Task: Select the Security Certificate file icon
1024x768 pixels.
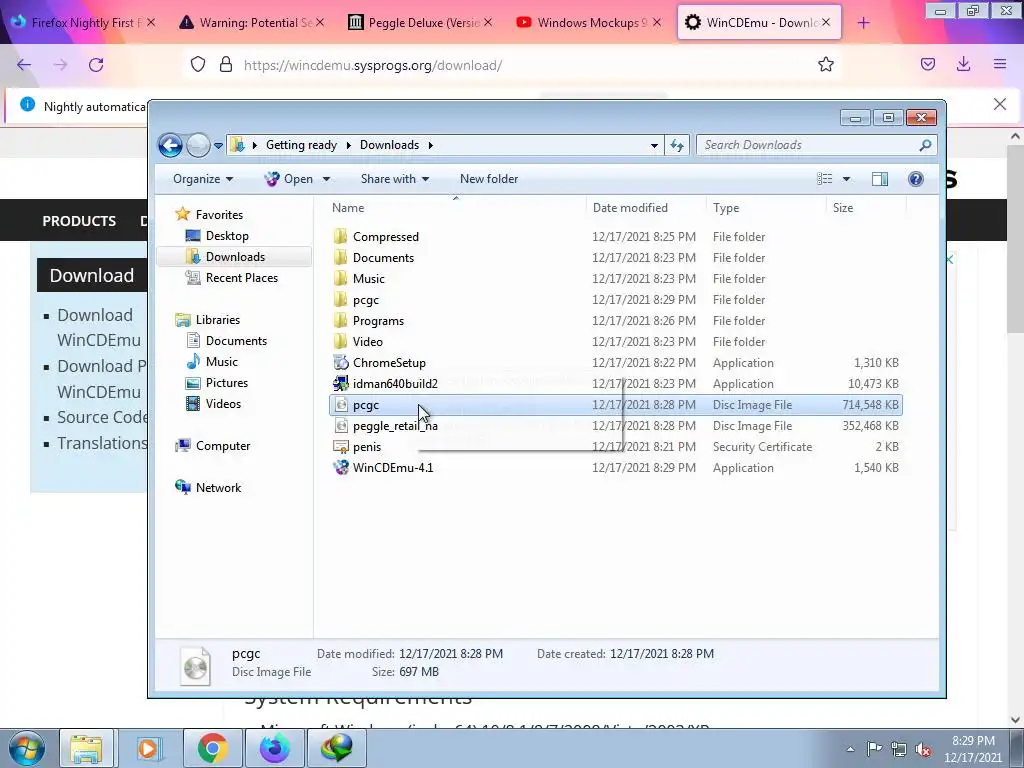Action: coord(340,447)
